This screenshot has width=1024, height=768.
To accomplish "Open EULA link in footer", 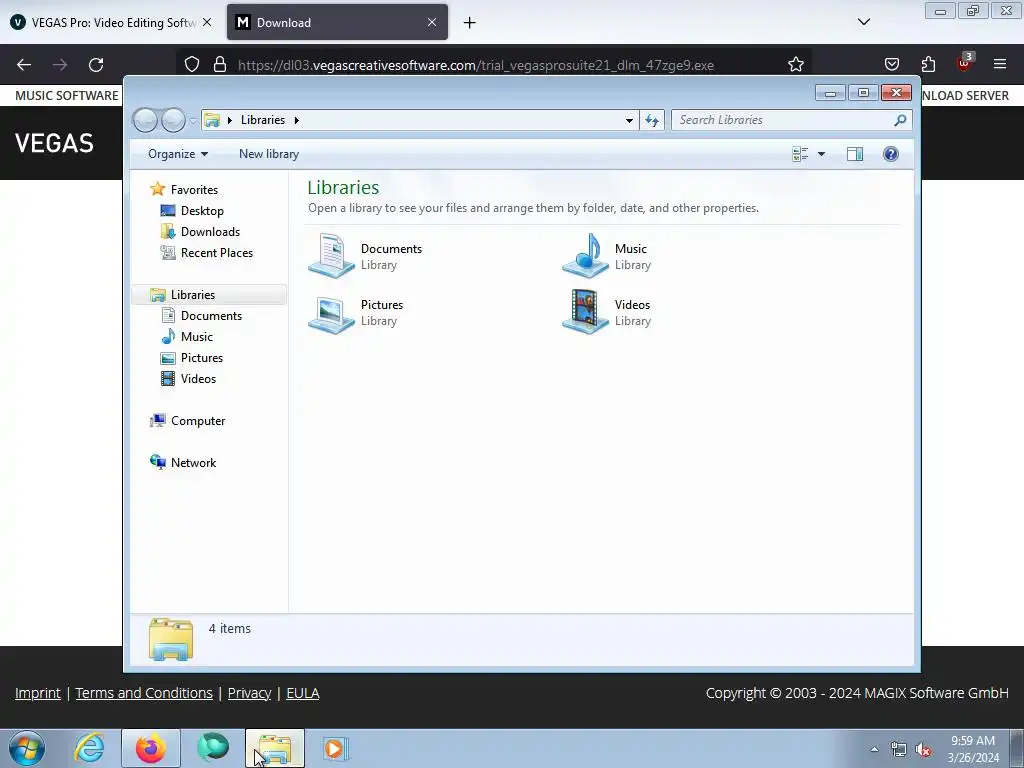I will (x=302, y=693).
